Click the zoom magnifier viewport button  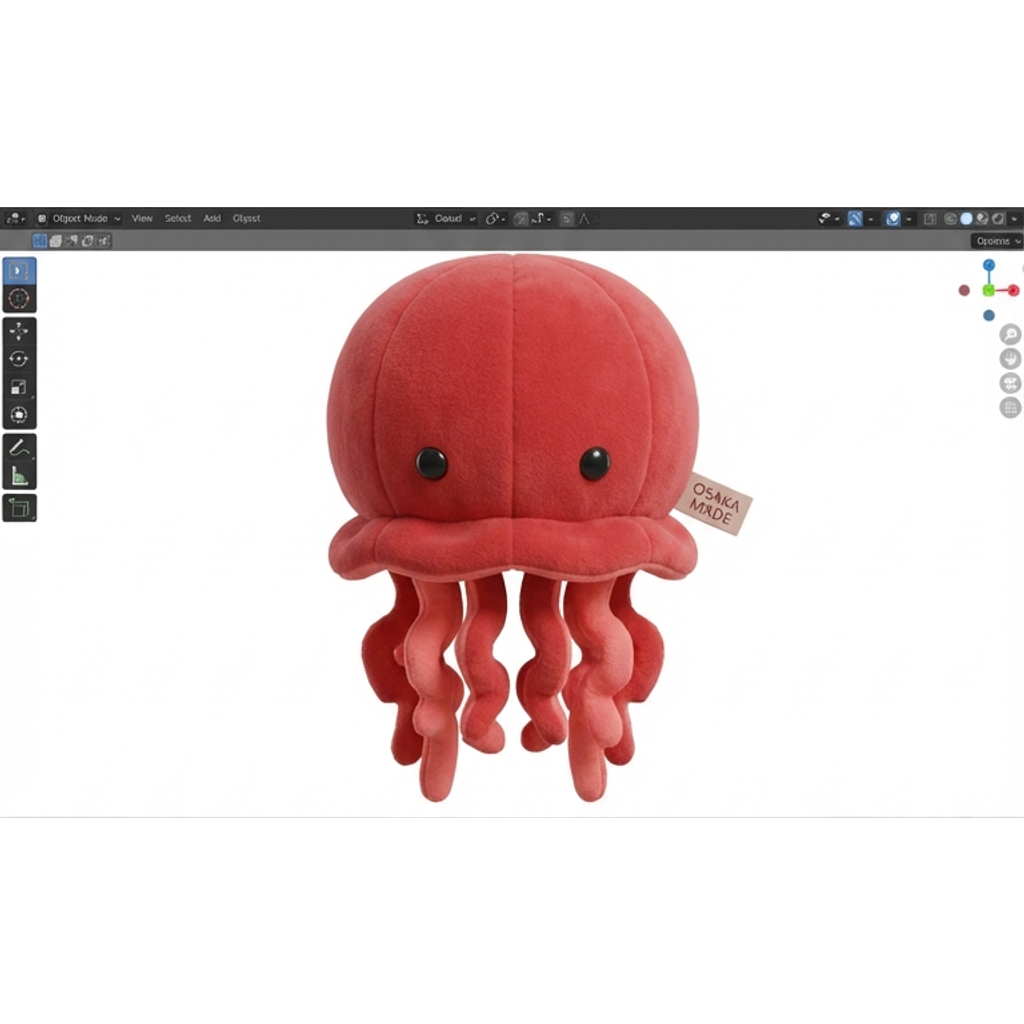[x=1010, y=334]
